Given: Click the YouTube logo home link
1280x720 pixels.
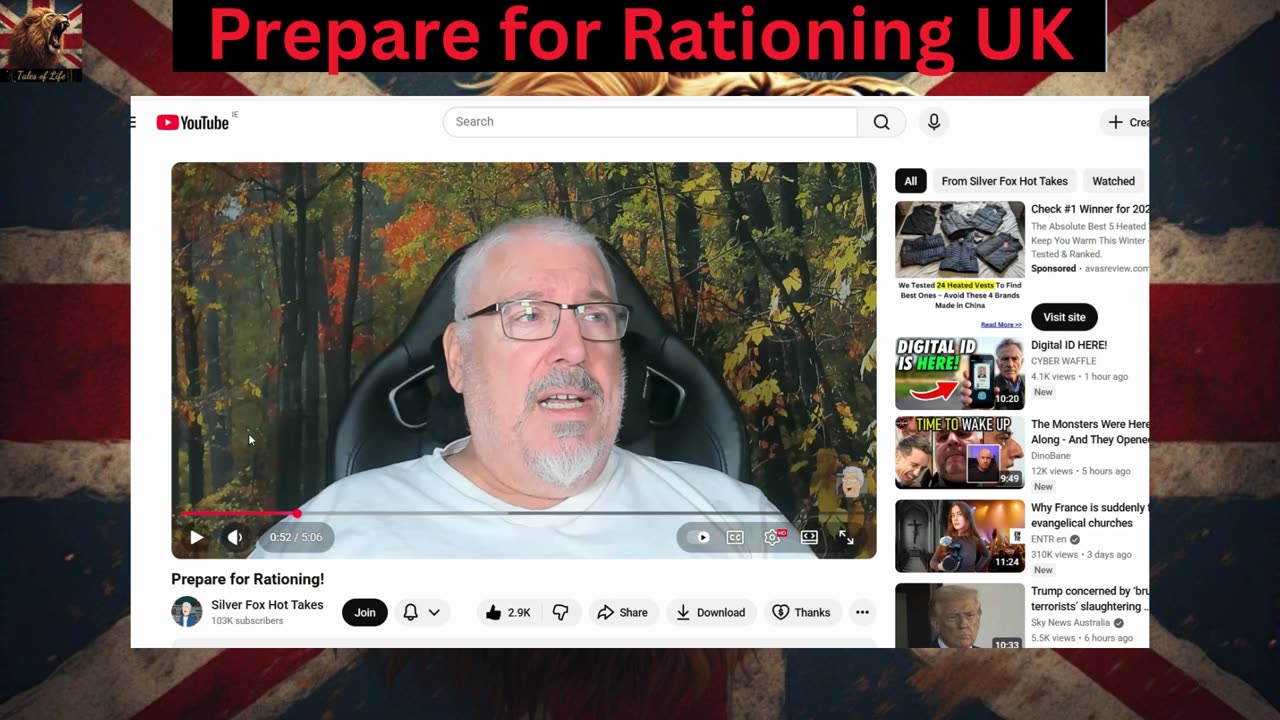Looking at the screenshot, I should pyautogui.click(x=193, y=122).
